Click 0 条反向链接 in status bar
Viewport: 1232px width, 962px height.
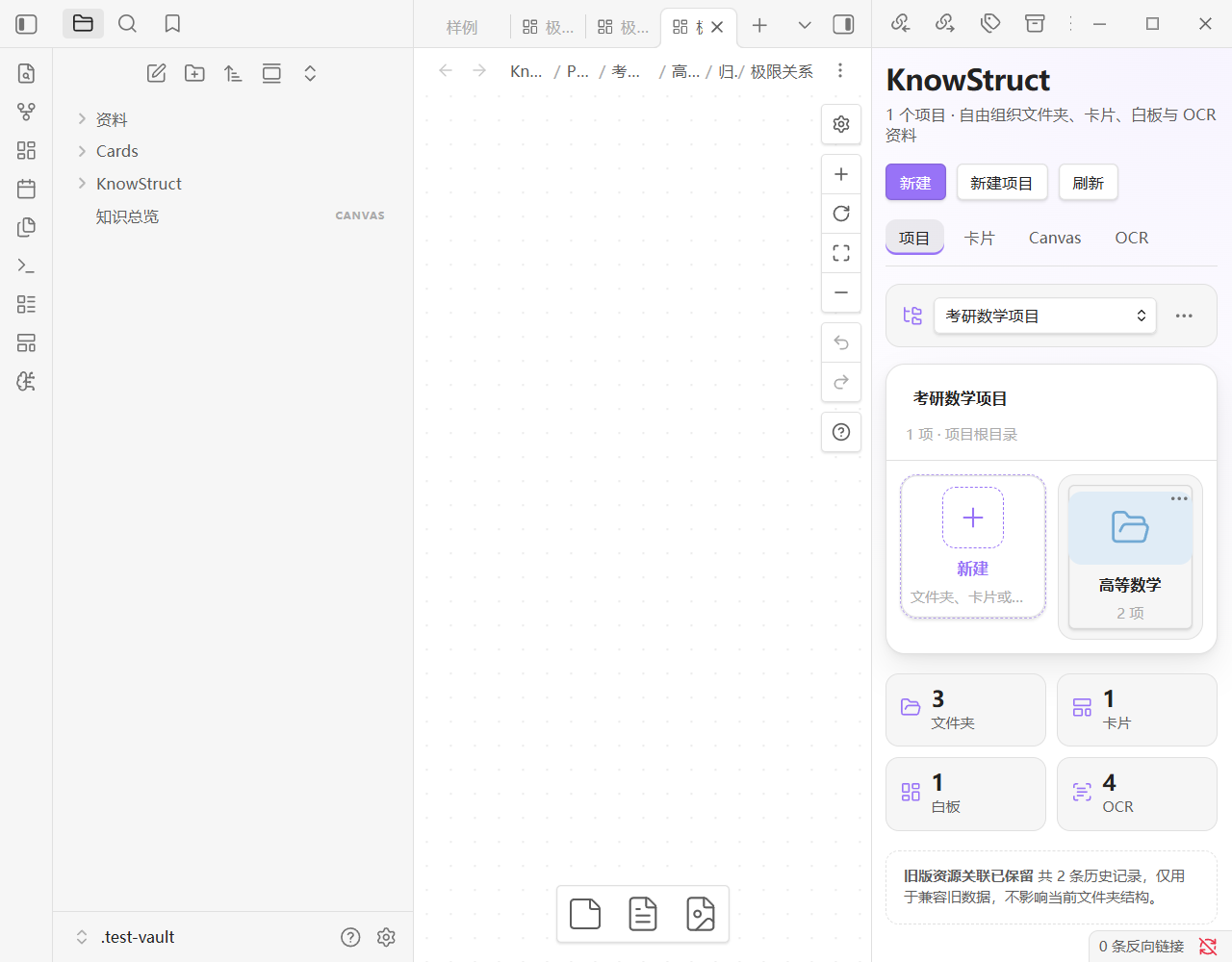coord(1142,947)
